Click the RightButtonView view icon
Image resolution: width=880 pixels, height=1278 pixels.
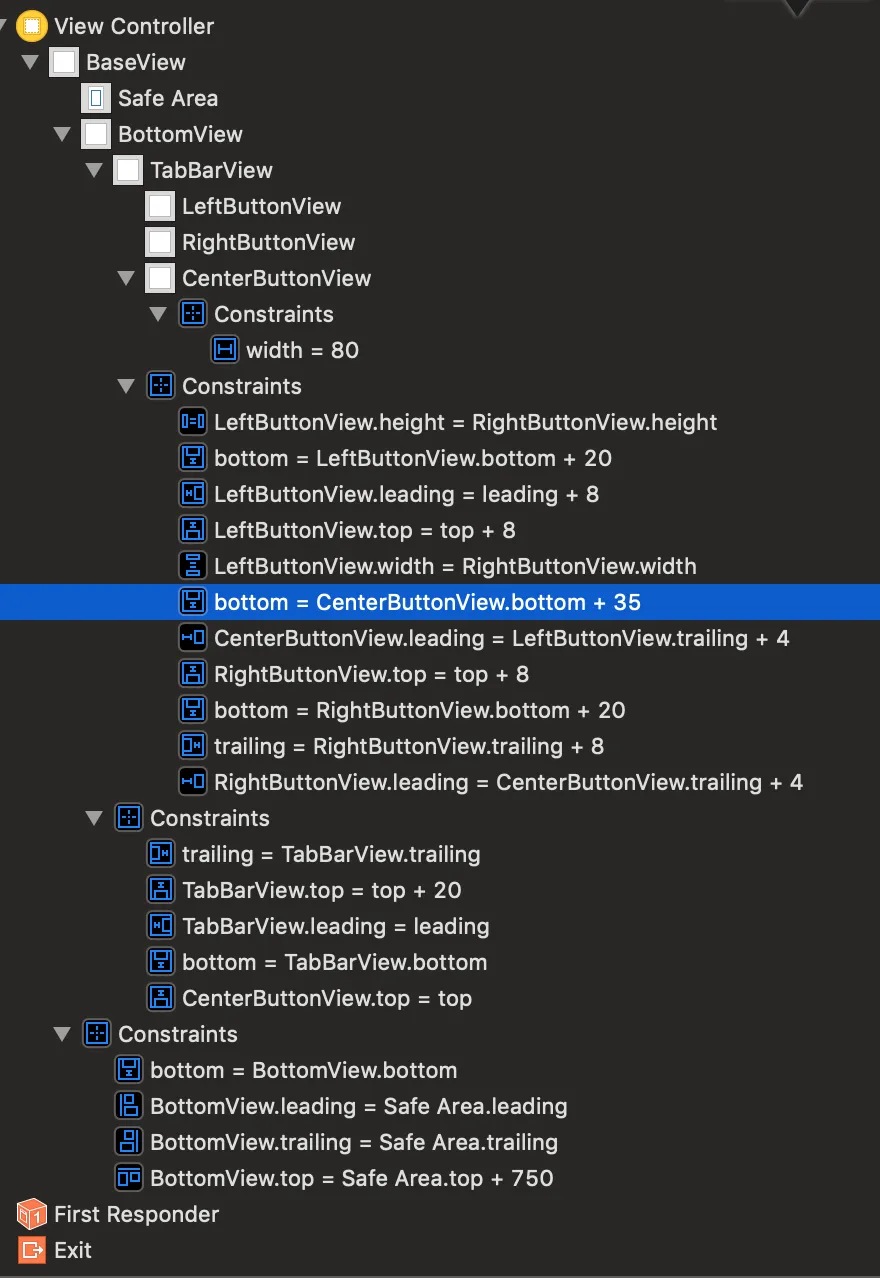pos(160,242)
